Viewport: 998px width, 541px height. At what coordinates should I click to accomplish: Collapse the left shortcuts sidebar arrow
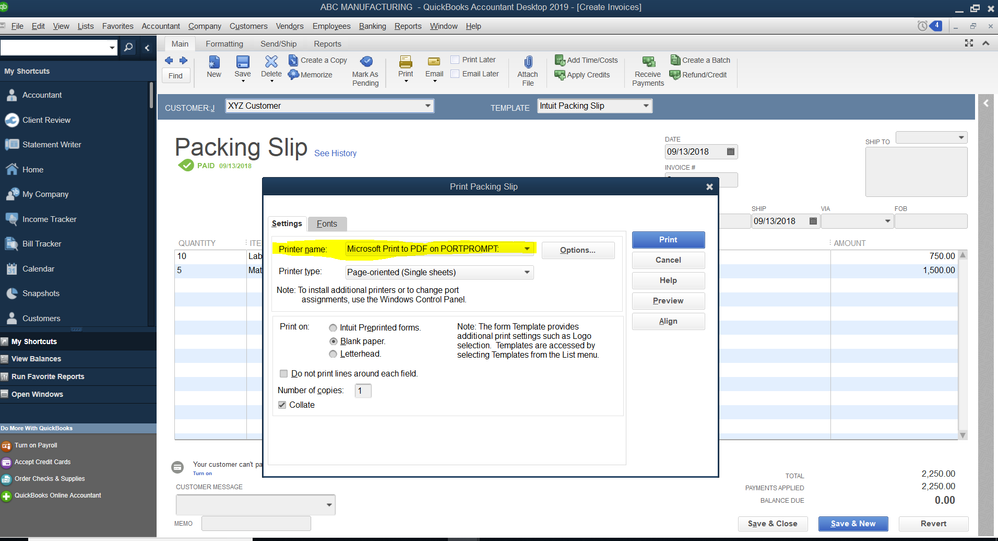click(147, 48)
